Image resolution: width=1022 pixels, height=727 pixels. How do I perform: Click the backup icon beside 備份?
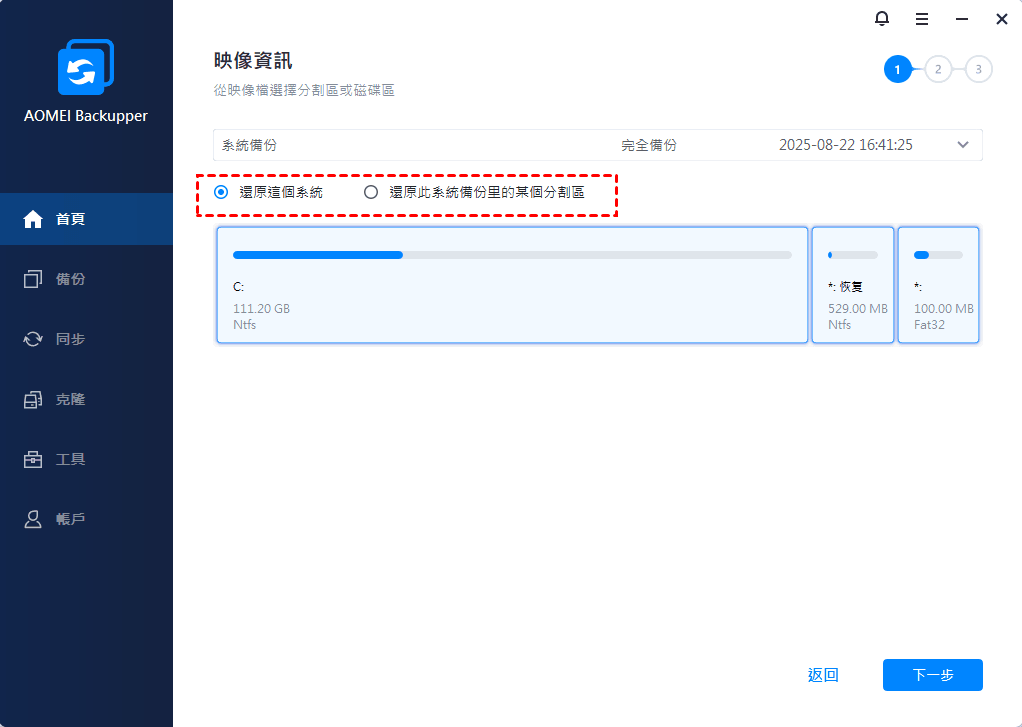pos(33,279)
